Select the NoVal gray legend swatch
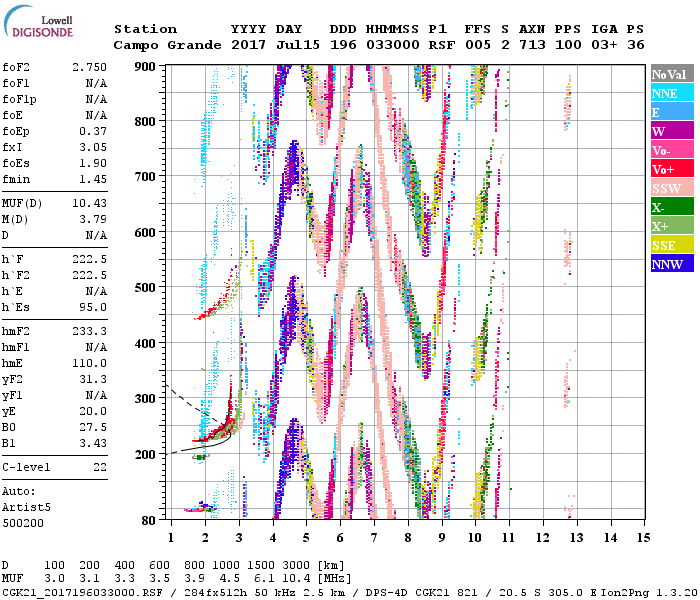The height and width of the screenshot is (600, 700). click(671, 74)
